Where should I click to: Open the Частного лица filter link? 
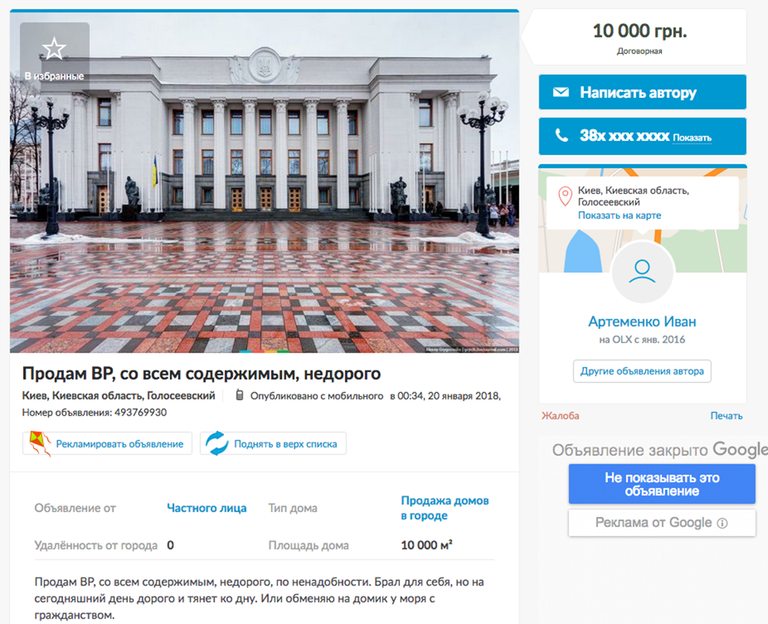[207, 508]
